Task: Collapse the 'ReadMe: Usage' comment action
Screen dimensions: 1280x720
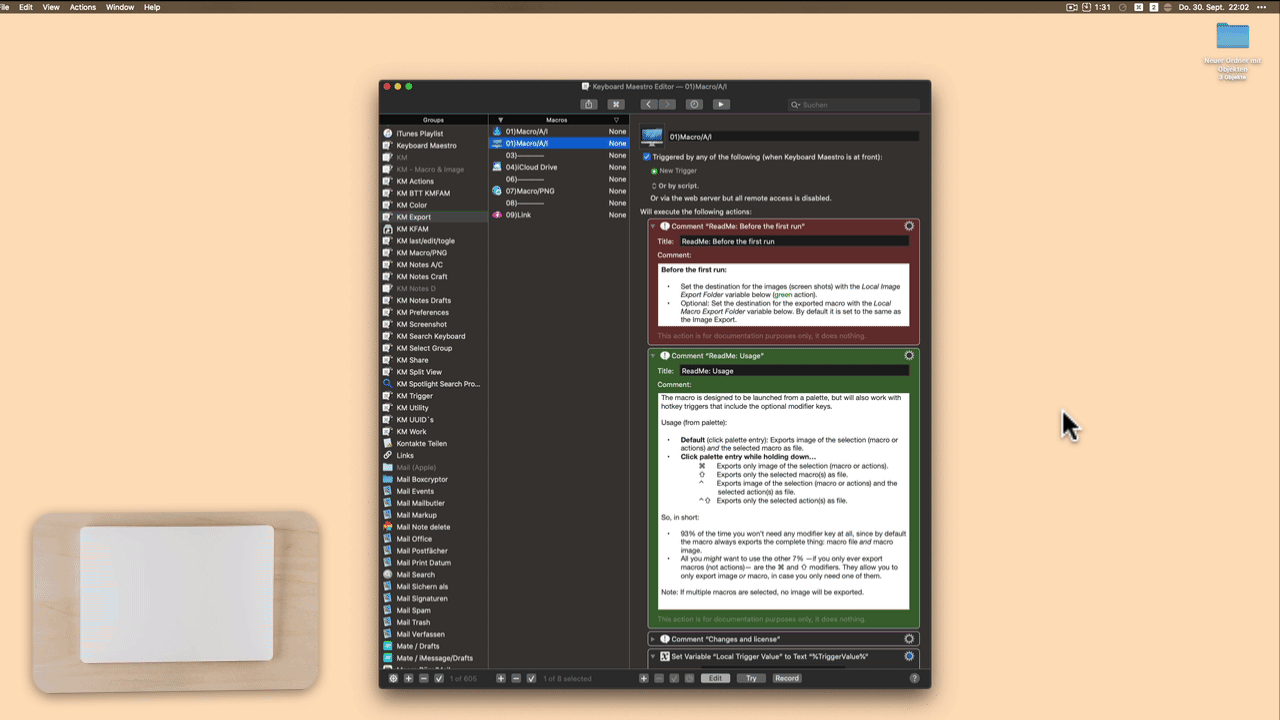Action: point(653,356)
